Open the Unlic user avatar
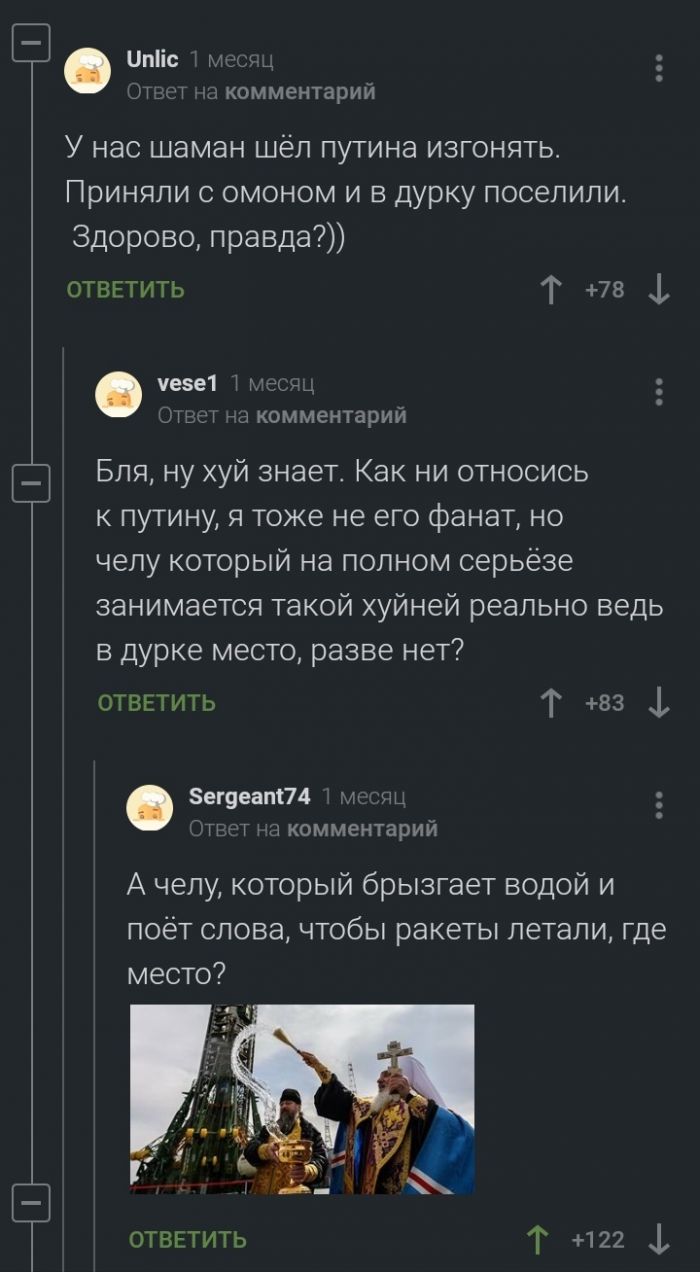Viewport: 700px width, 1272px height. click(88, 73)
